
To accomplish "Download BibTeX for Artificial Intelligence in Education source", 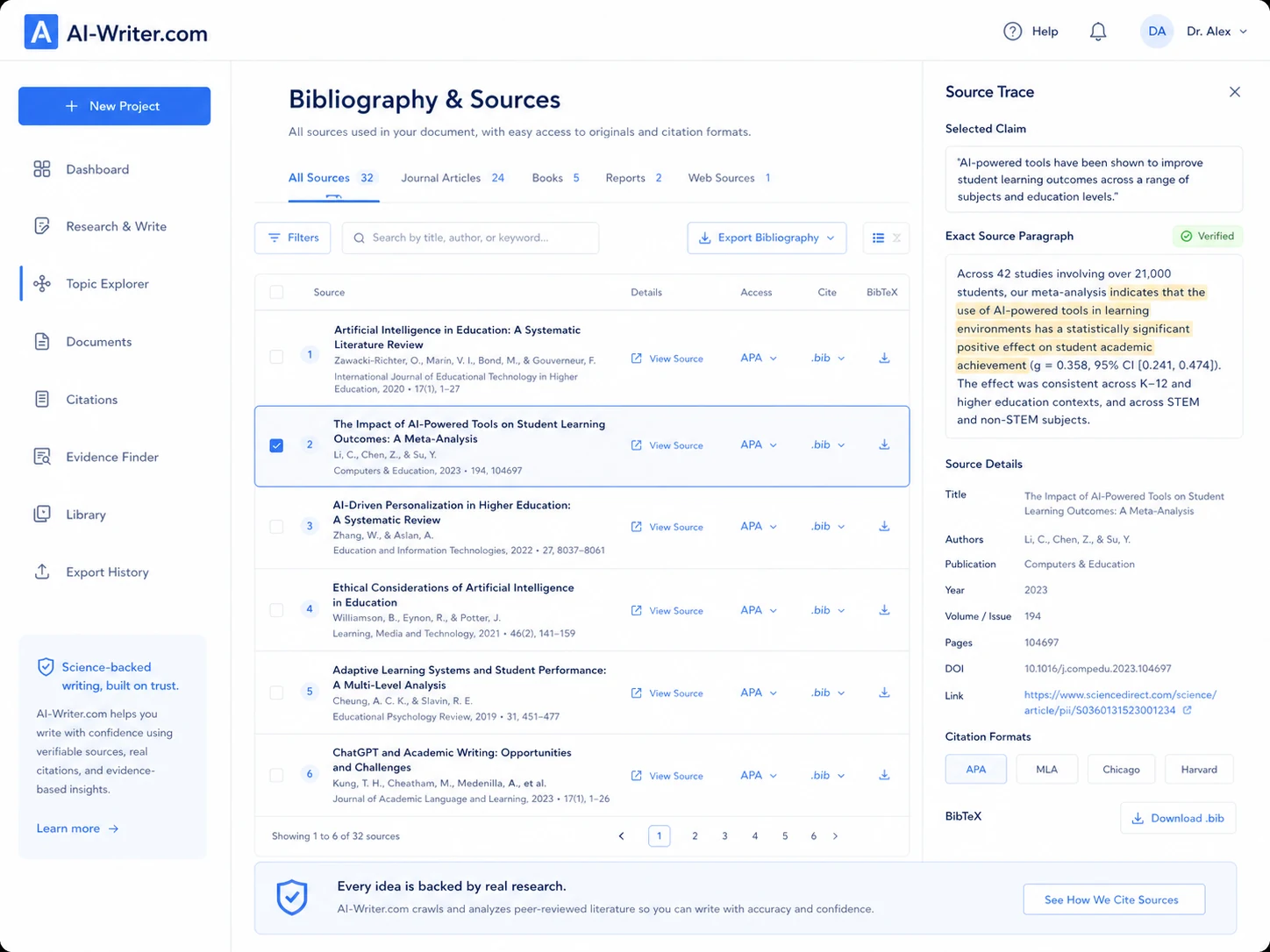I will [884, 359].
